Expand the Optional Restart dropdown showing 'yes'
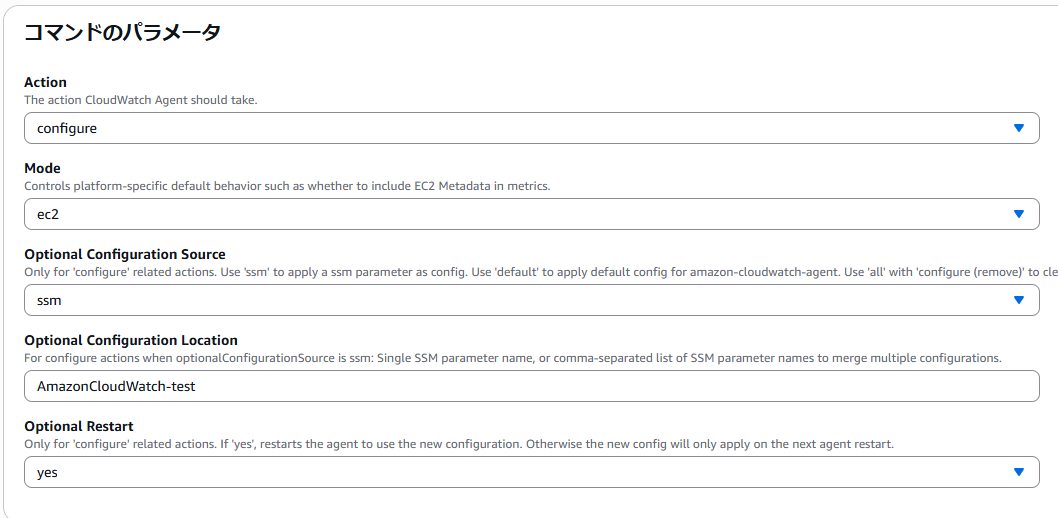Screen dimensions: 1058x518 (x=500, y=472)
